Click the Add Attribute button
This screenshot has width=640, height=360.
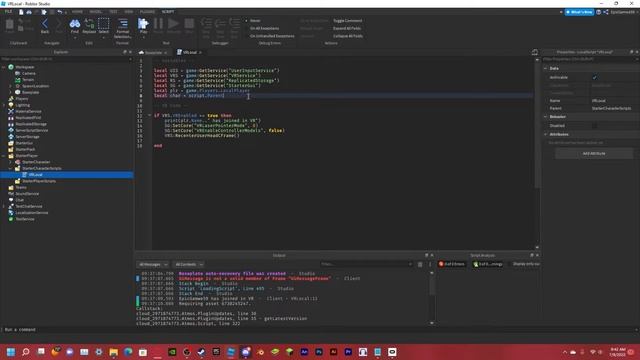(594, 153)
